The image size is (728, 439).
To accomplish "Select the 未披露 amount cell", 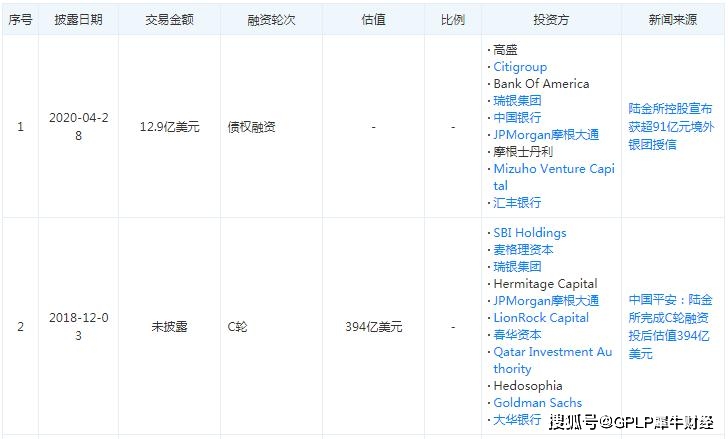I will 169,327.
